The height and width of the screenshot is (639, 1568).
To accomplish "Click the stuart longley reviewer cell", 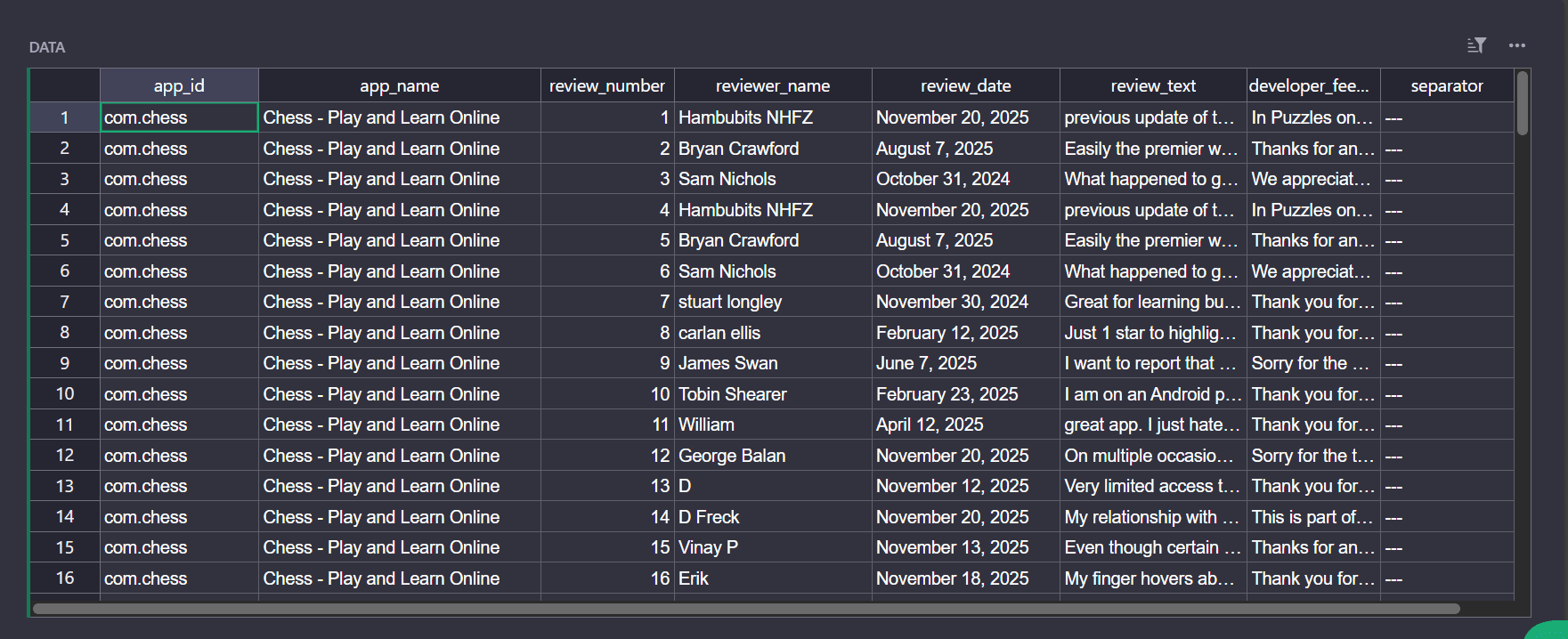I will click(x=773, y=302).
